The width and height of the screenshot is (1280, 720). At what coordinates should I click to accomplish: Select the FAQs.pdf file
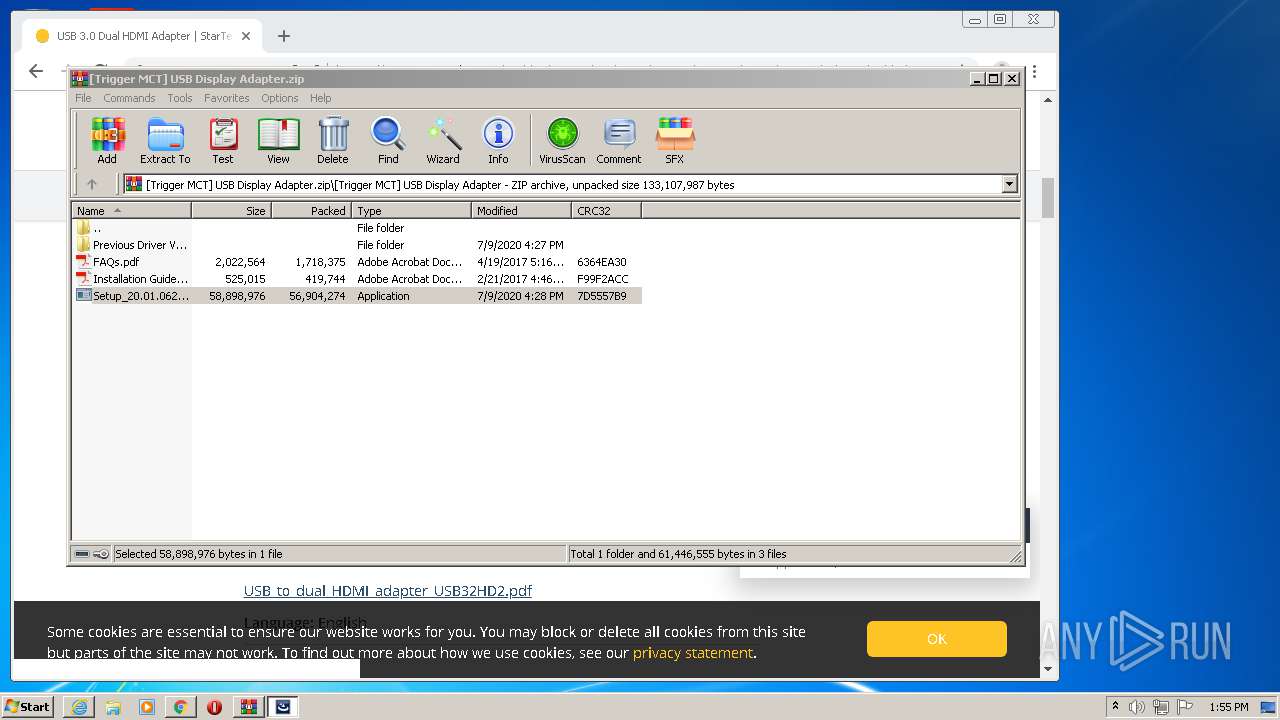357,262
